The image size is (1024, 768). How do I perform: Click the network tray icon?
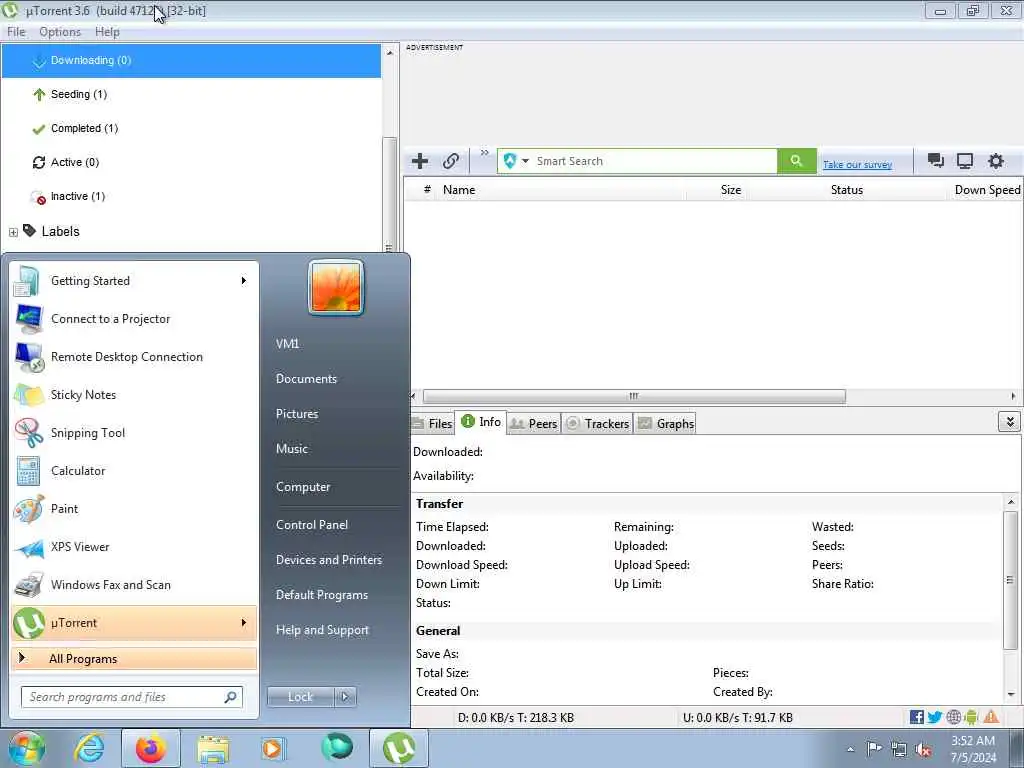coord(899,750)
